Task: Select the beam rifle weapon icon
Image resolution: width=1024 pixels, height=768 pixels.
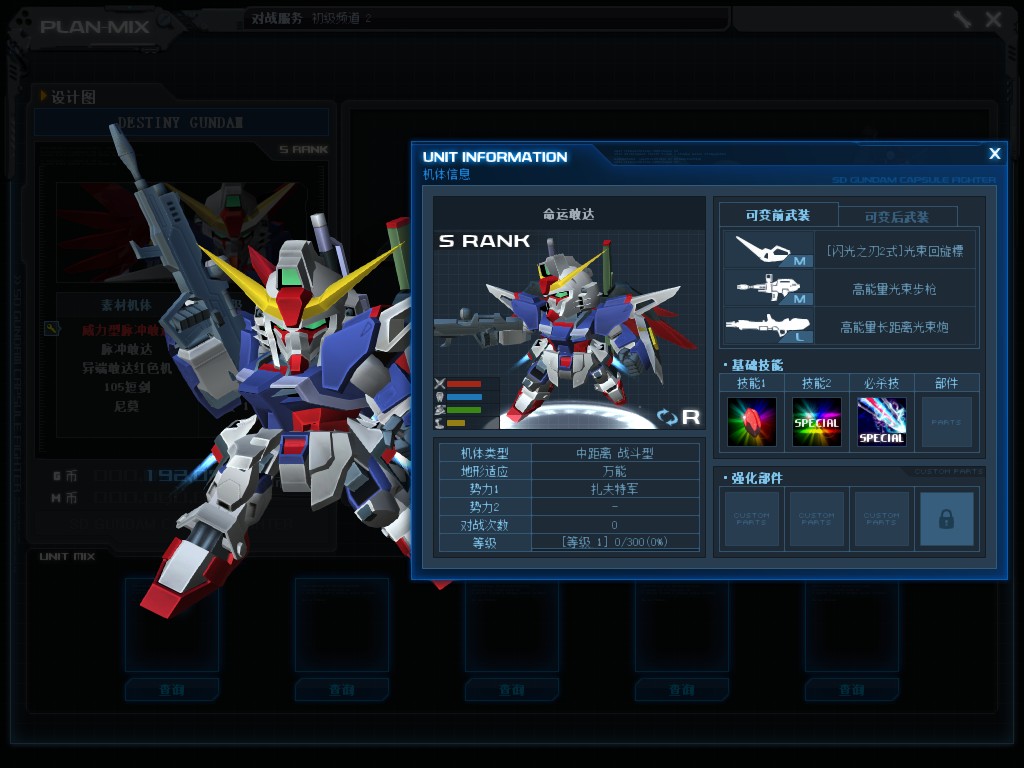Action: (768, 288)
